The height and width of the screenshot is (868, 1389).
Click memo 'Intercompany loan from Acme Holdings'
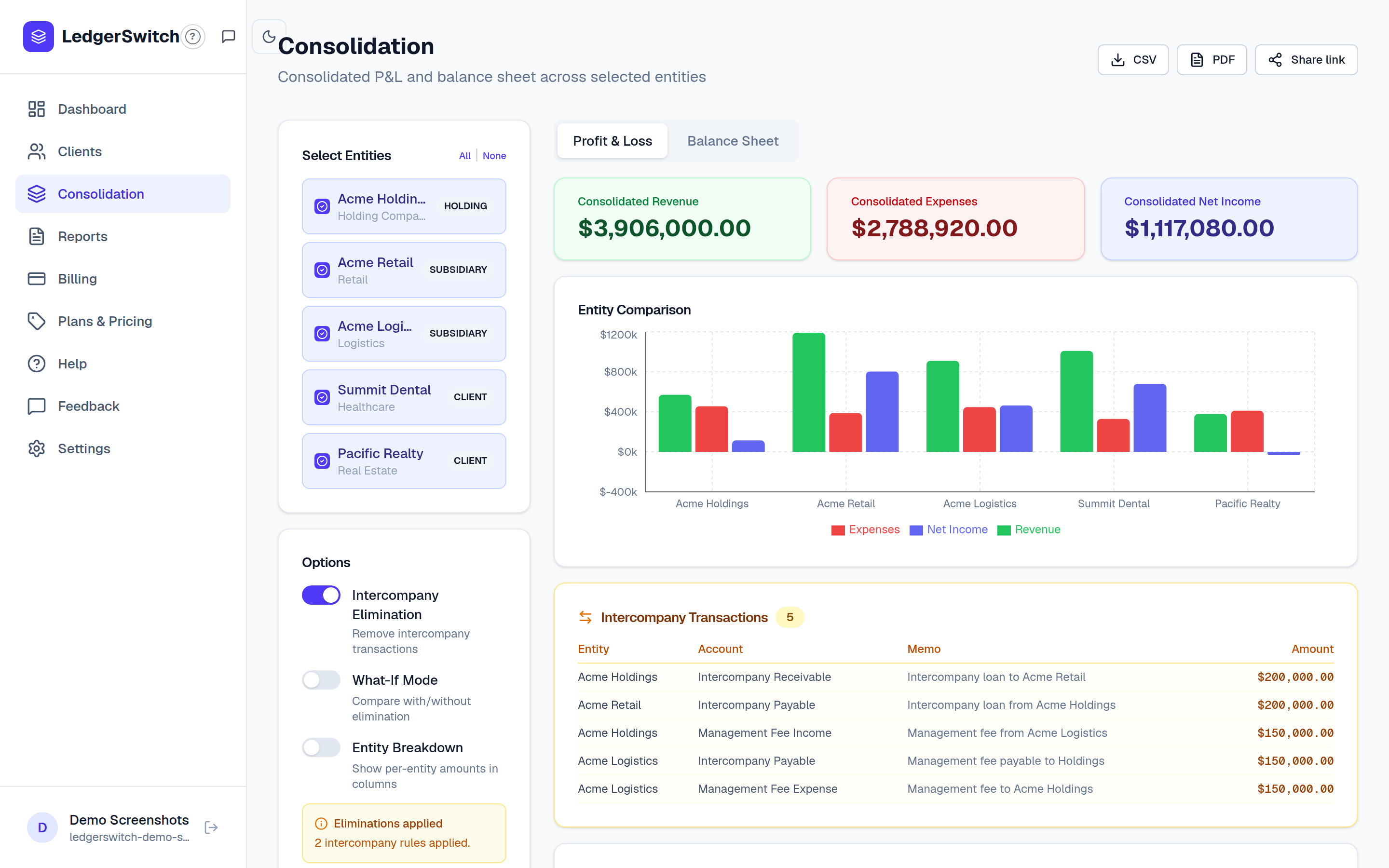coord(1011,705)
